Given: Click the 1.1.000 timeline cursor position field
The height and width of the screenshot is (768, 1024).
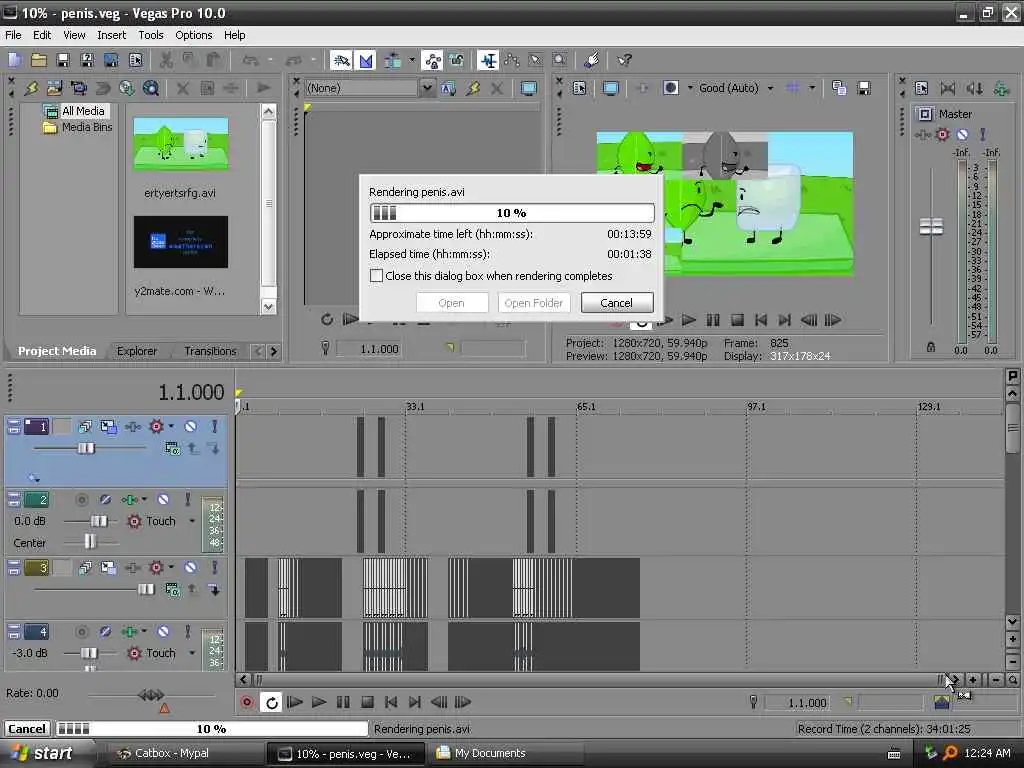Looking at the screenshot, I should [797, 703].
